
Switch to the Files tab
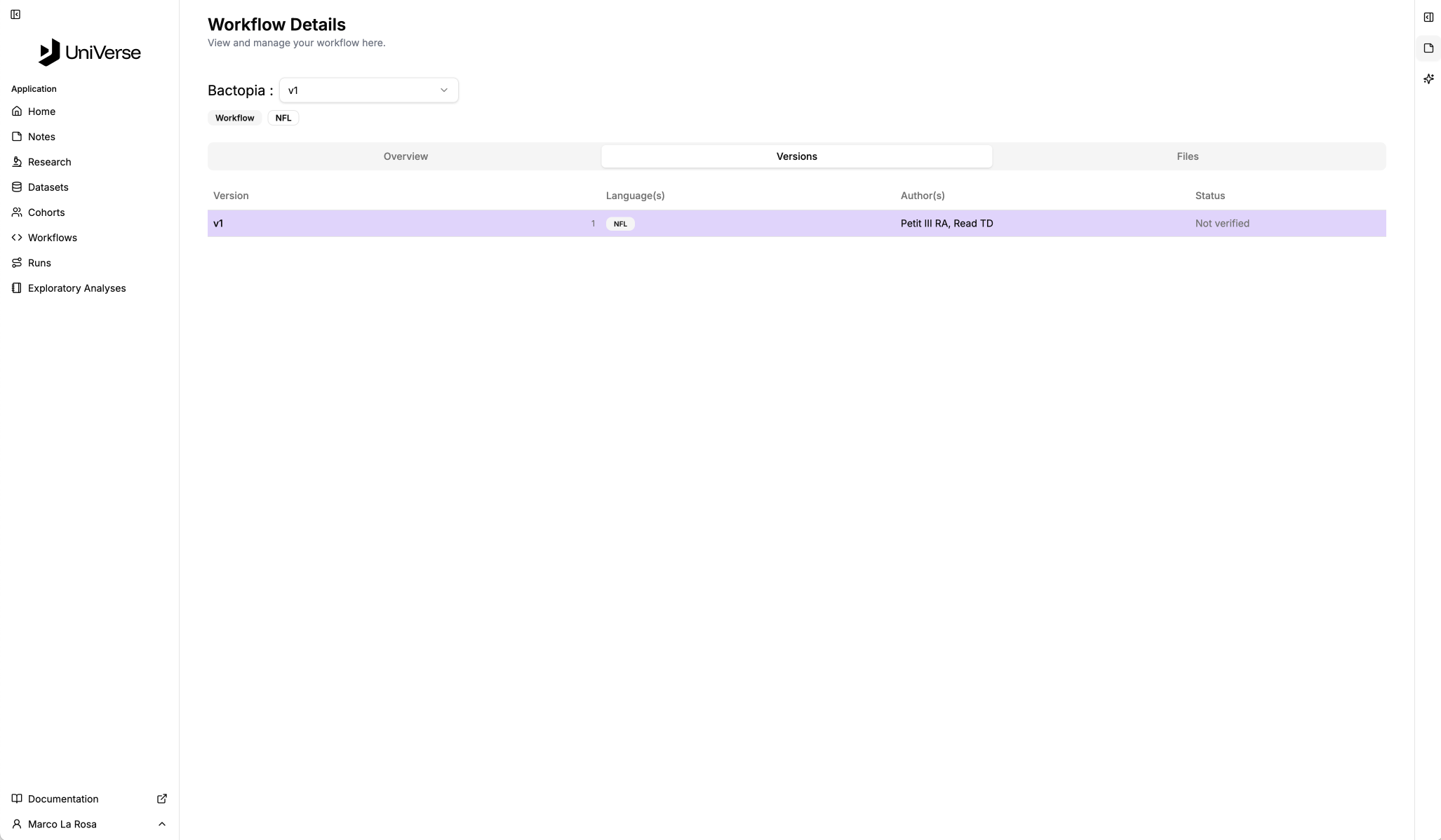(x=1187, y=156)
